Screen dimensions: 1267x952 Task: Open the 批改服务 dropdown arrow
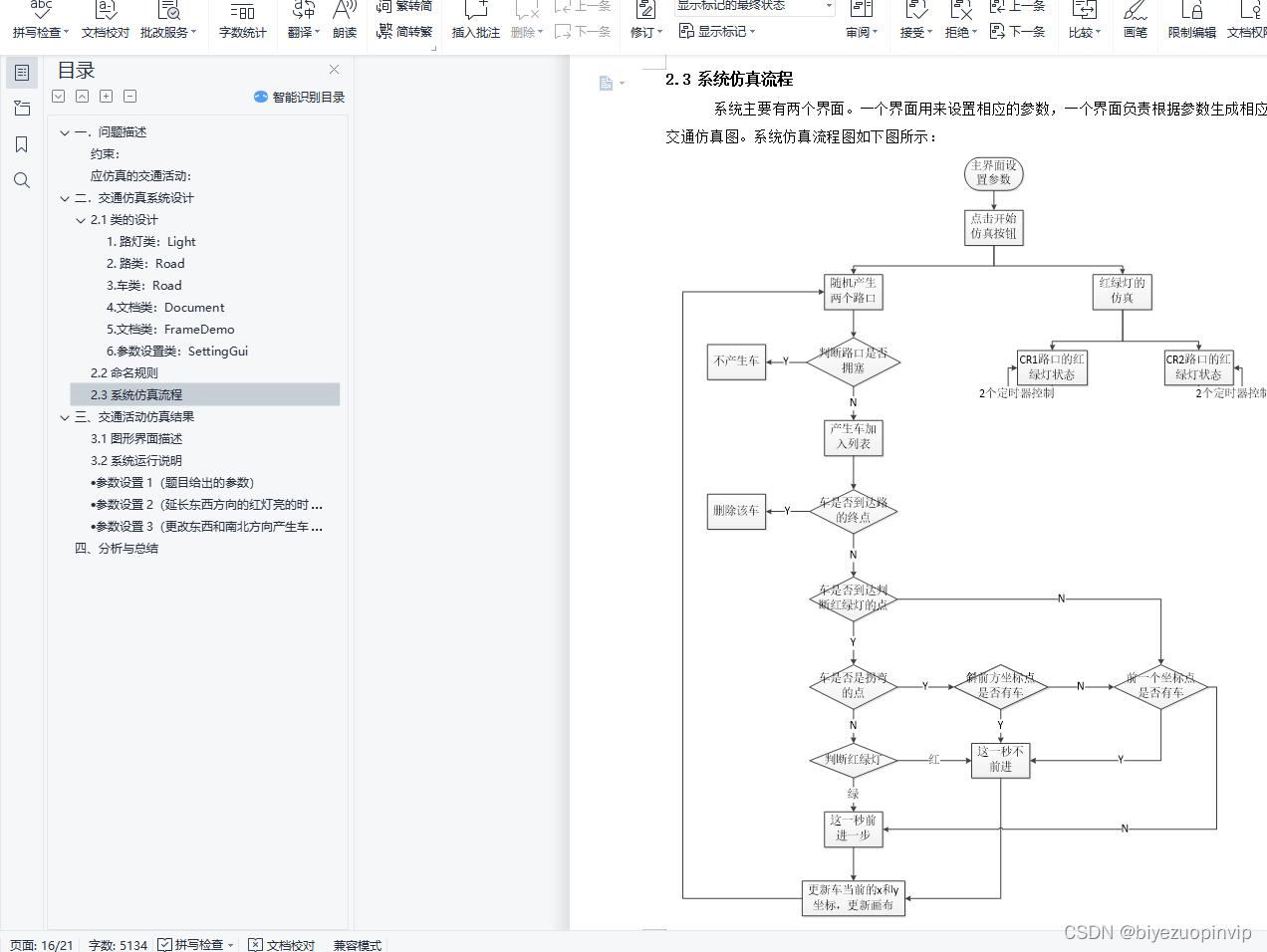click(193, 33)
